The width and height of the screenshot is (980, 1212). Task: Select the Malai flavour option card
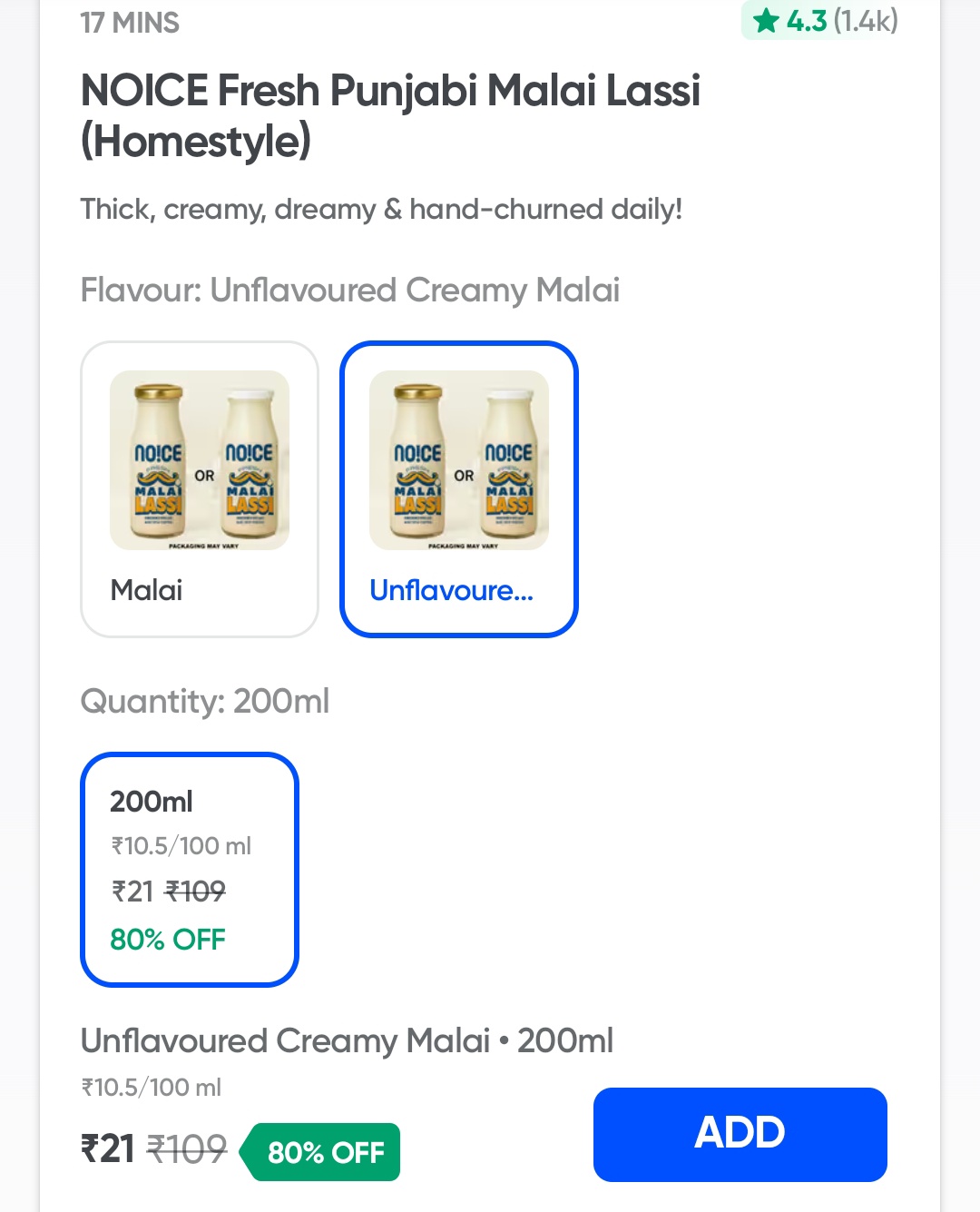tap(200, 489)
